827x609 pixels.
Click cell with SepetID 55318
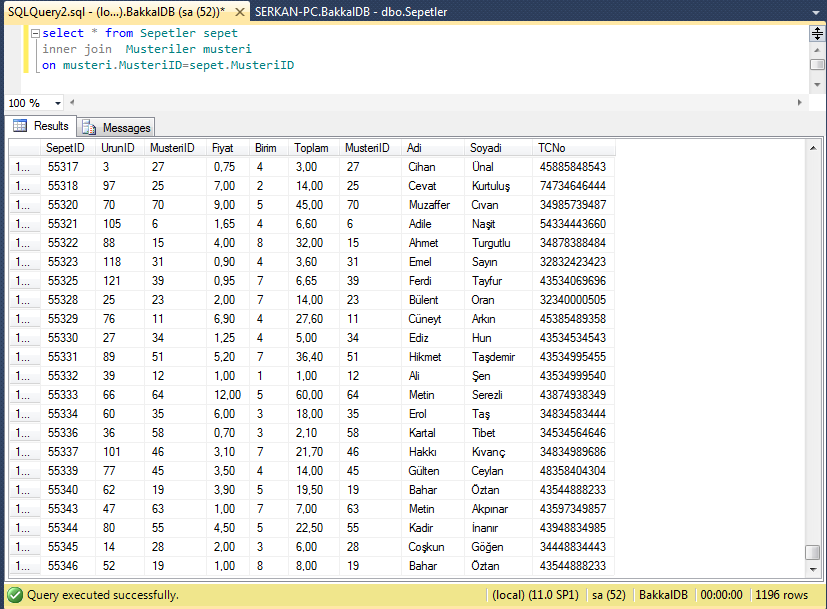tap(69, 186)
